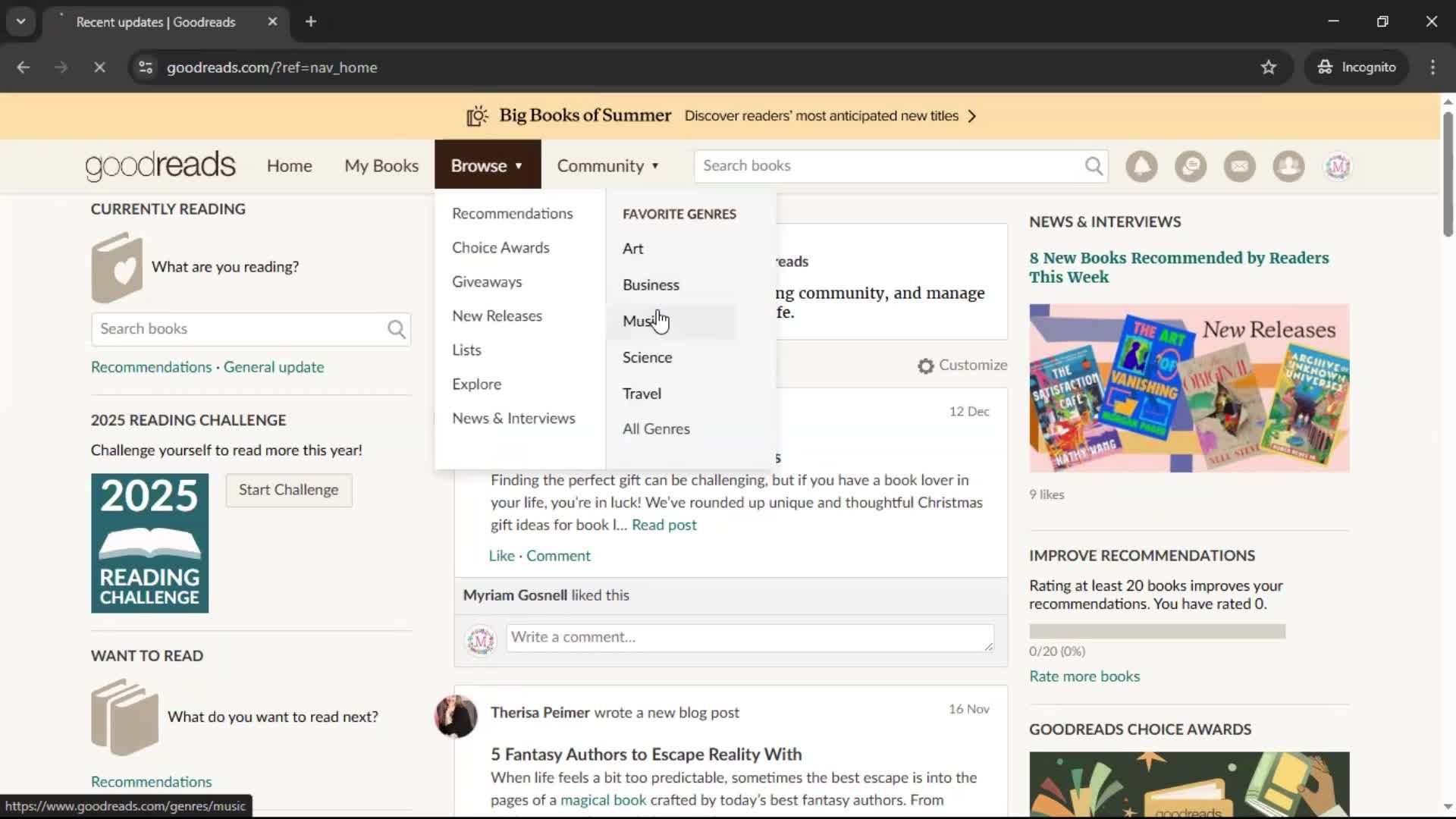
Task: Open My Books in the navigation
Action: 381,166
